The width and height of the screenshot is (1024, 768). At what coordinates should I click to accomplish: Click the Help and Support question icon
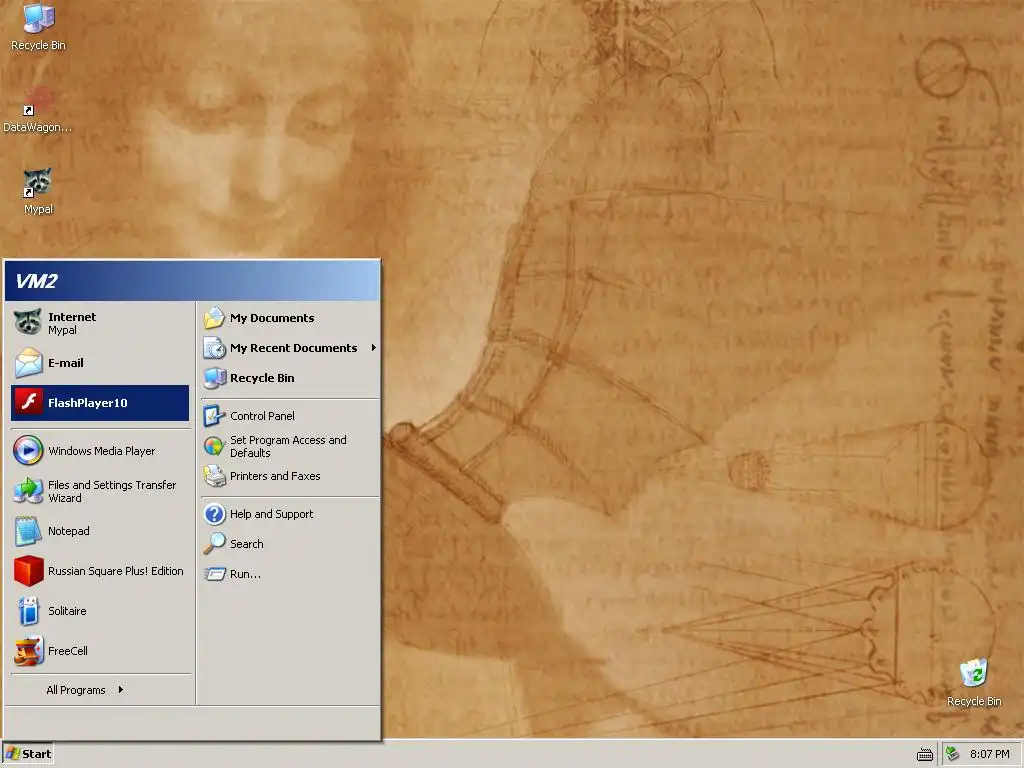click(214, 514)
